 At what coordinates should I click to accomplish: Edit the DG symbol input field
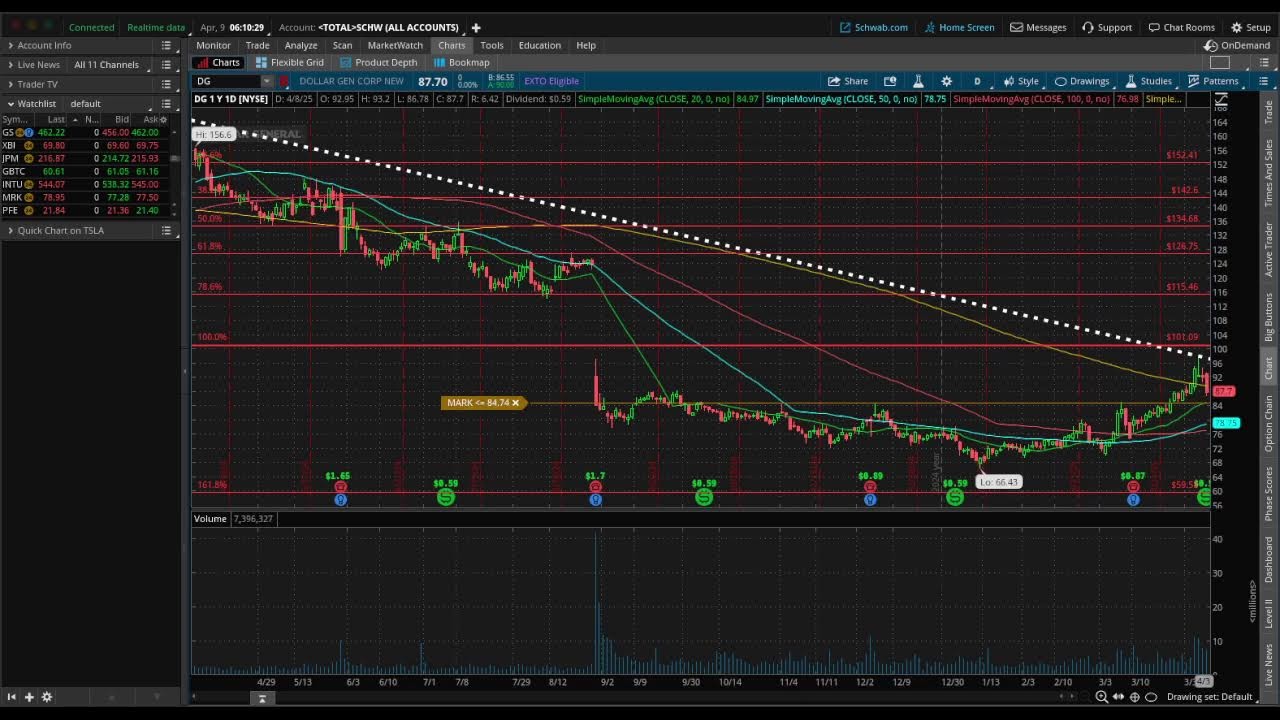click(227, 81)
